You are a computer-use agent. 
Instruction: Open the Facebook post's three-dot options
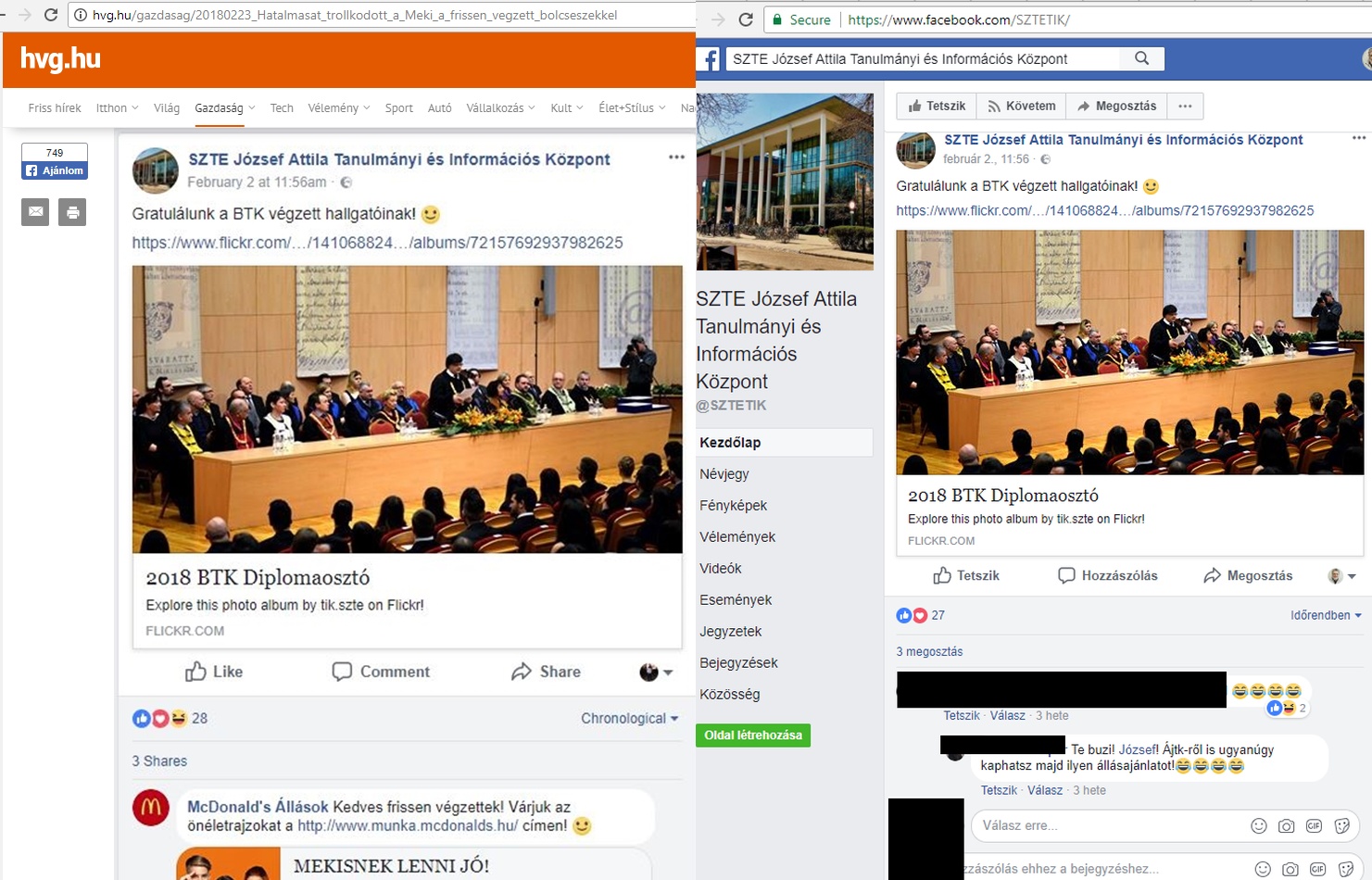[x=1358, y=138]
